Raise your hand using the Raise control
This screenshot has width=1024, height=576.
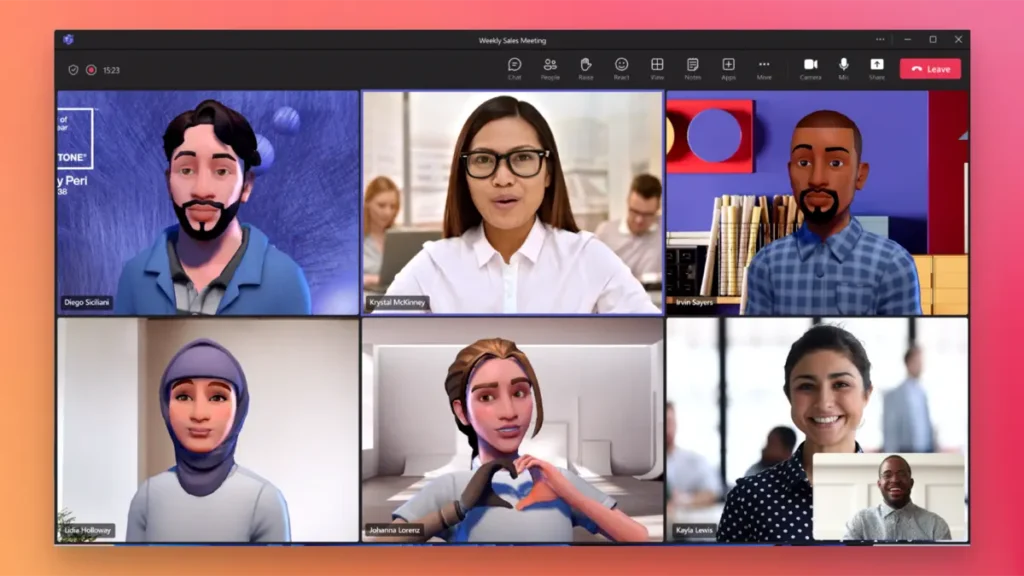pyautogui.click(x=586, y=68)
